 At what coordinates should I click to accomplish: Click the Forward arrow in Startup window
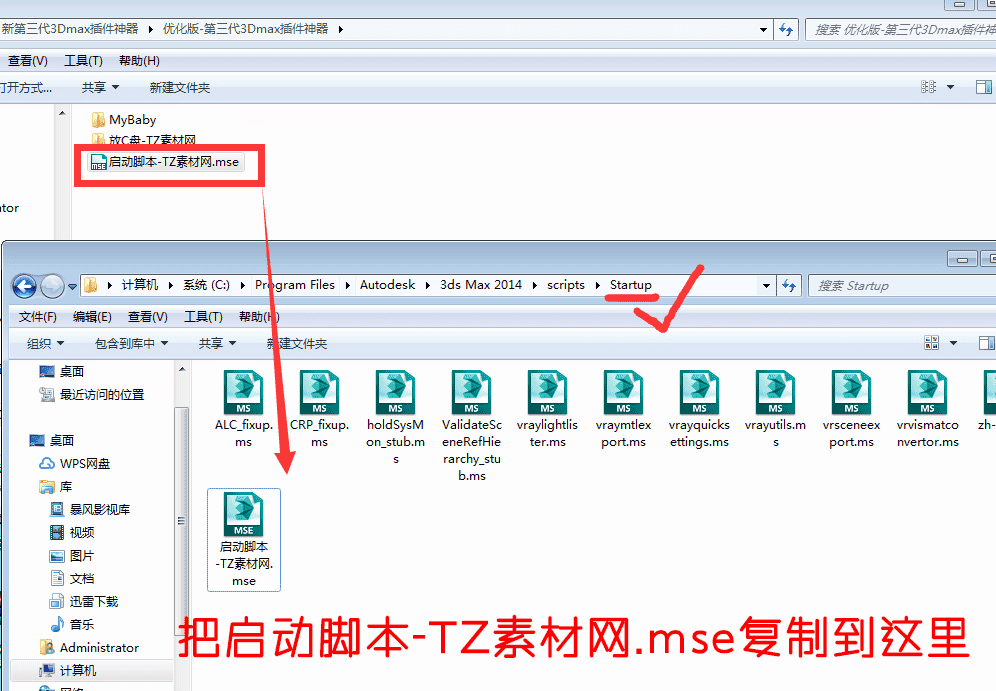pyautogui.click(x=52, y=286)
